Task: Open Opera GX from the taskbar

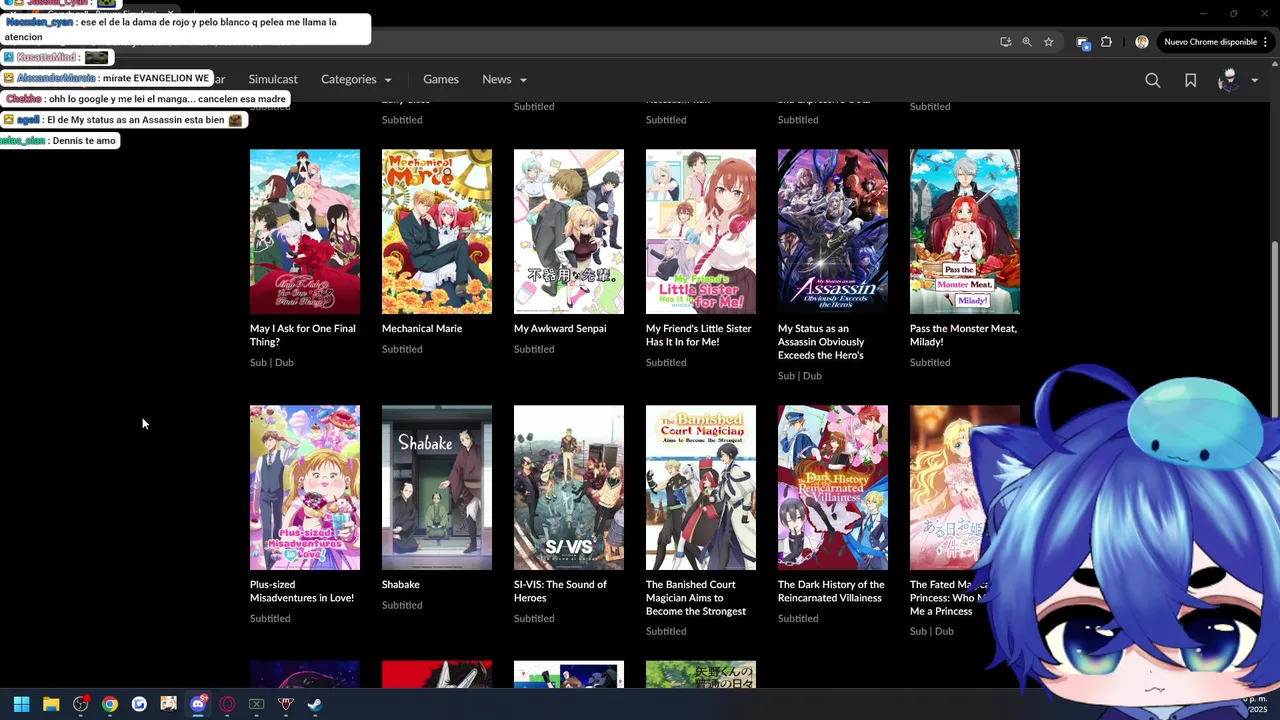Action: click(227, 704)
